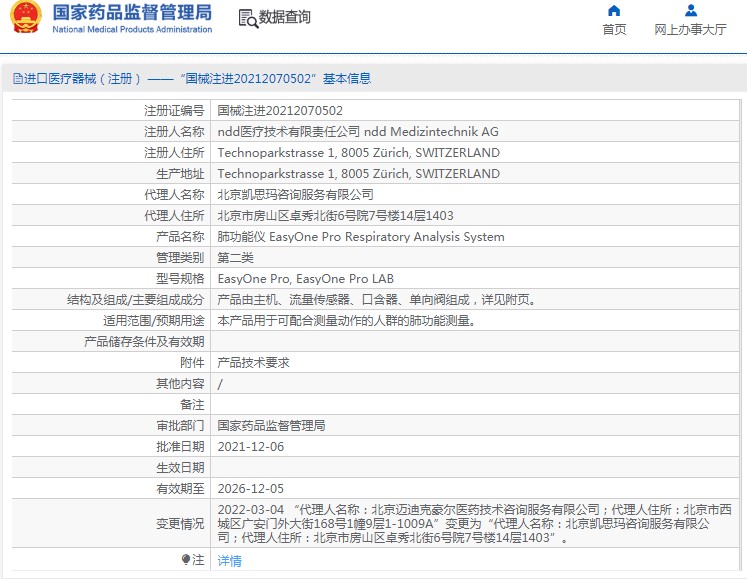Click the 产品储存条件及有效期 label
Viewport: 747px width, 579px height.
pyautogui.click(x=144, y=342)
